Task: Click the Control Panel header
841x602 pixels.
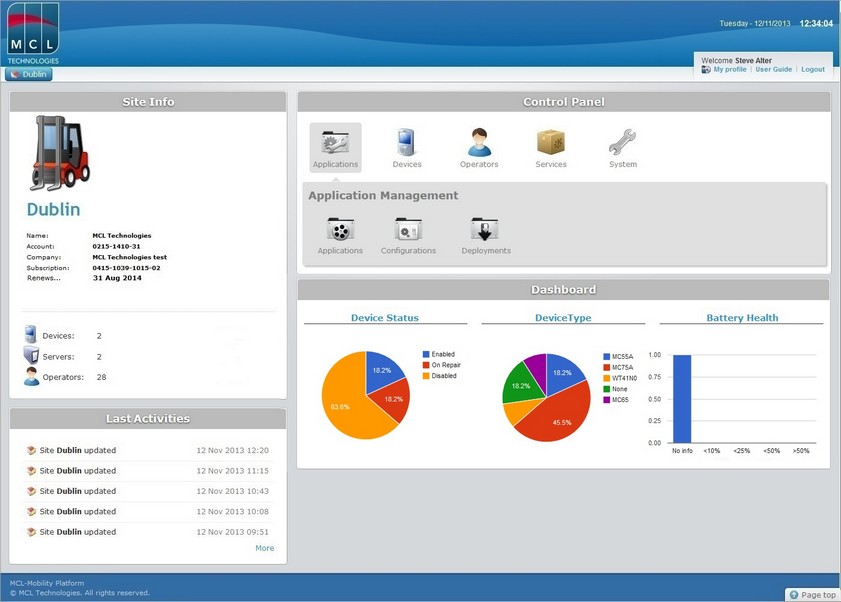Action: coord(564,101)
